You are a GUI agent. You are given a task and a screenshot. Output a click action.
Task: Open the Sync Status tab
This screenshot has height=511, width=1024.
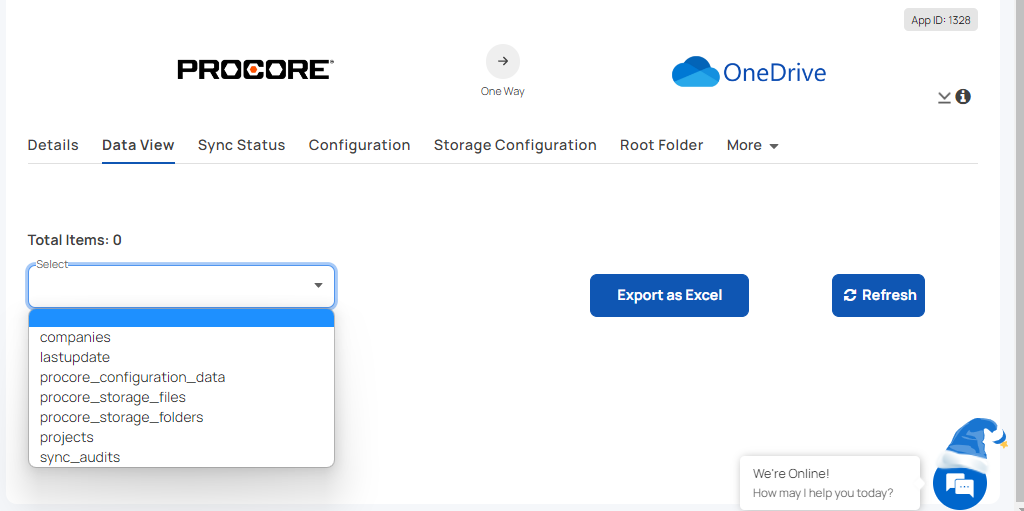coord(241,145)
